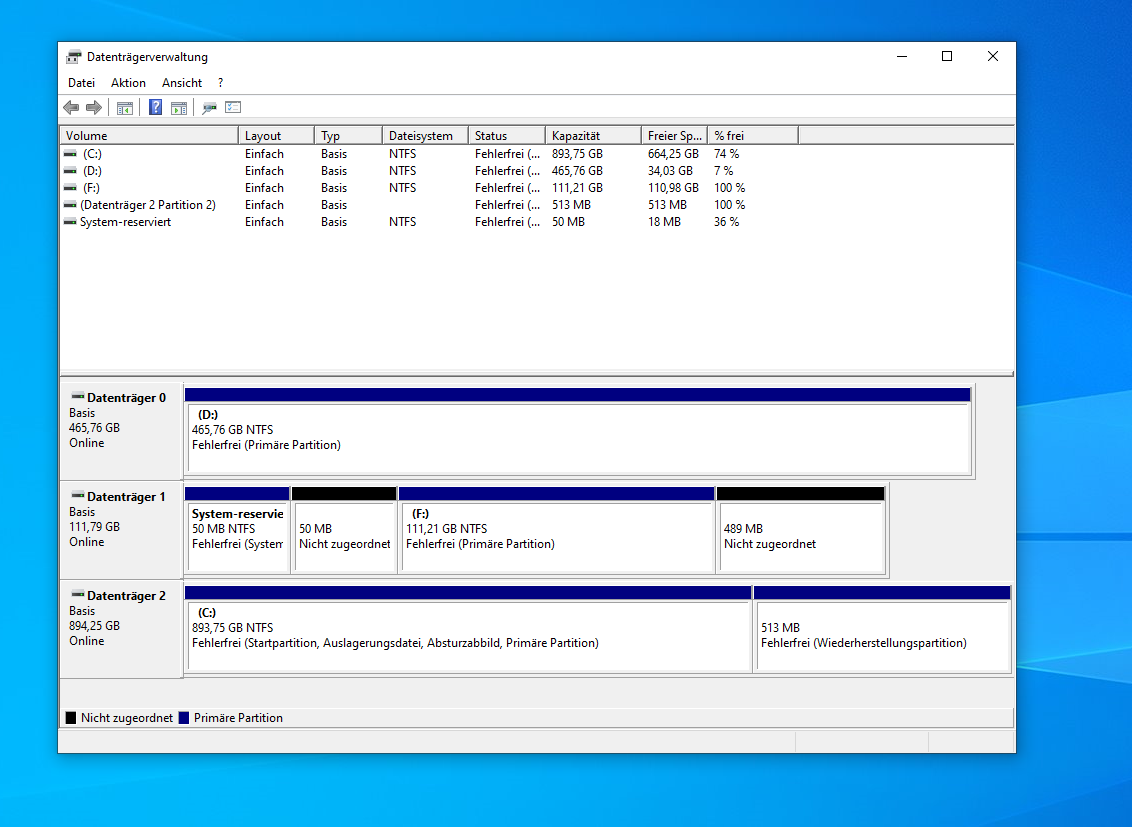The height and width of the screenshot is (827, 1132).
Task: Open the Ansicht menu
Action: [182, 83]
